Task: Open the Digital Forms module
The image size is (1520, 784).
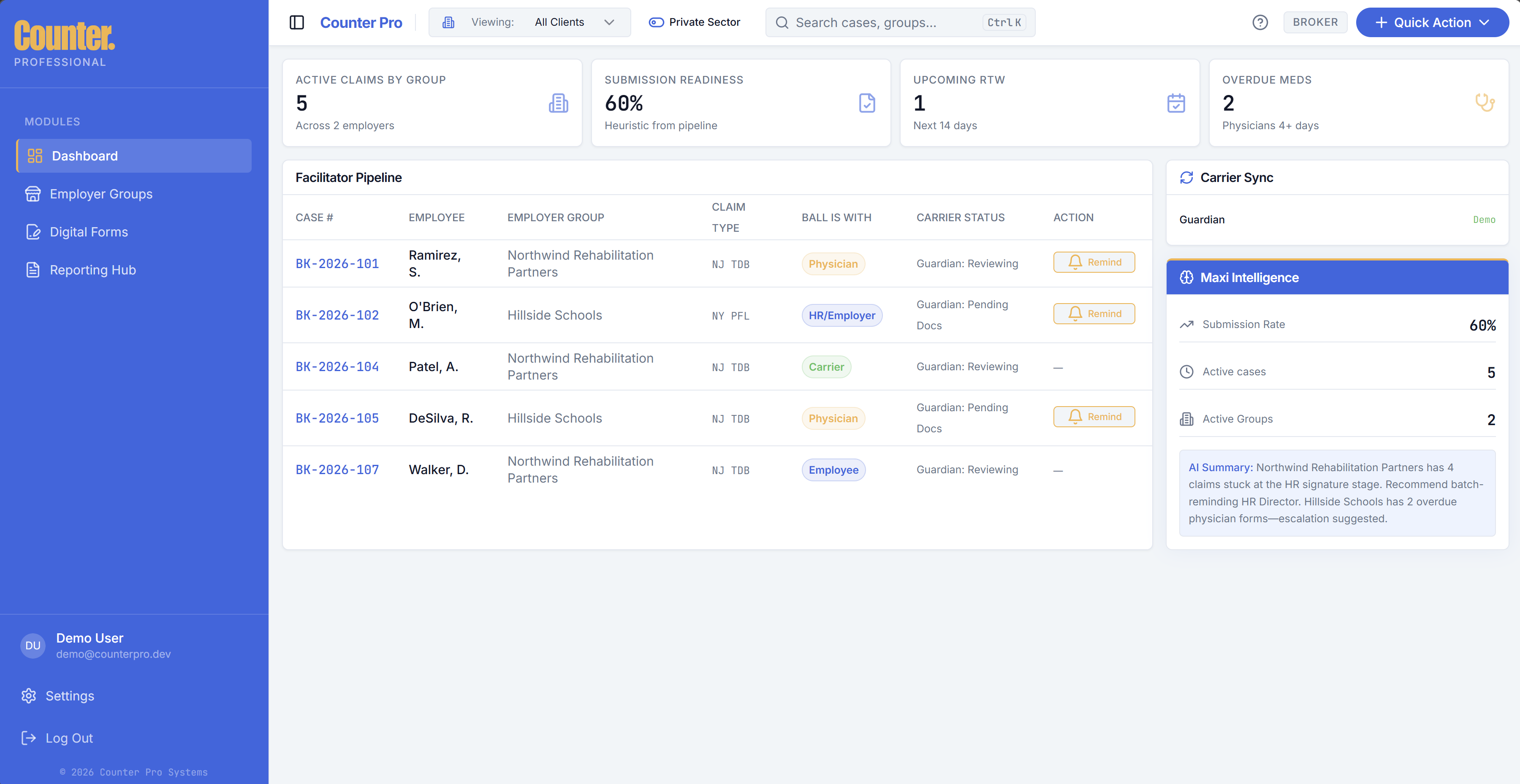Action: point(89,232)
